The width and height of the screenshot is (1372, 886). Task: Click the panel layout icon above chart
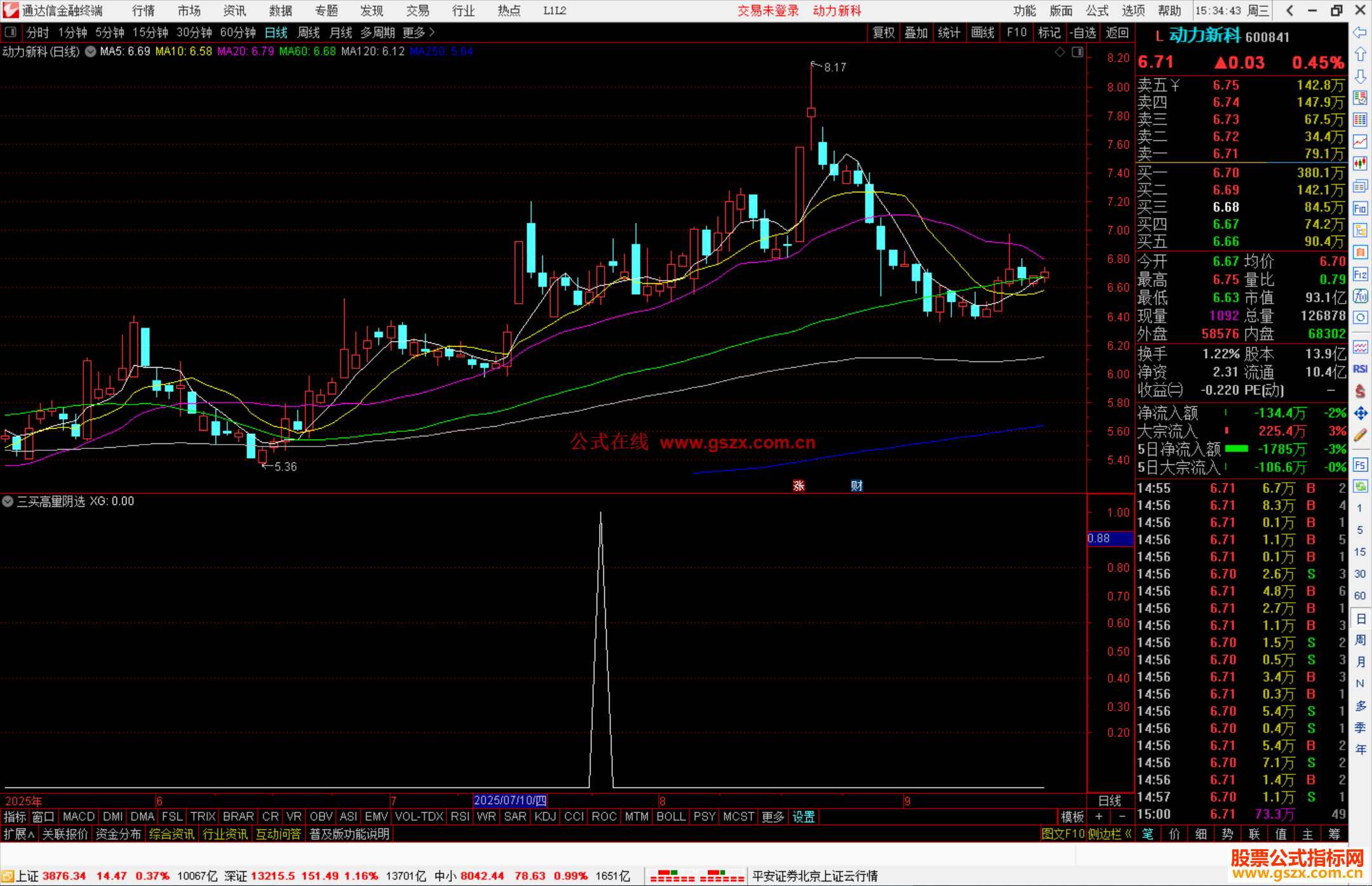point(1078,52)
